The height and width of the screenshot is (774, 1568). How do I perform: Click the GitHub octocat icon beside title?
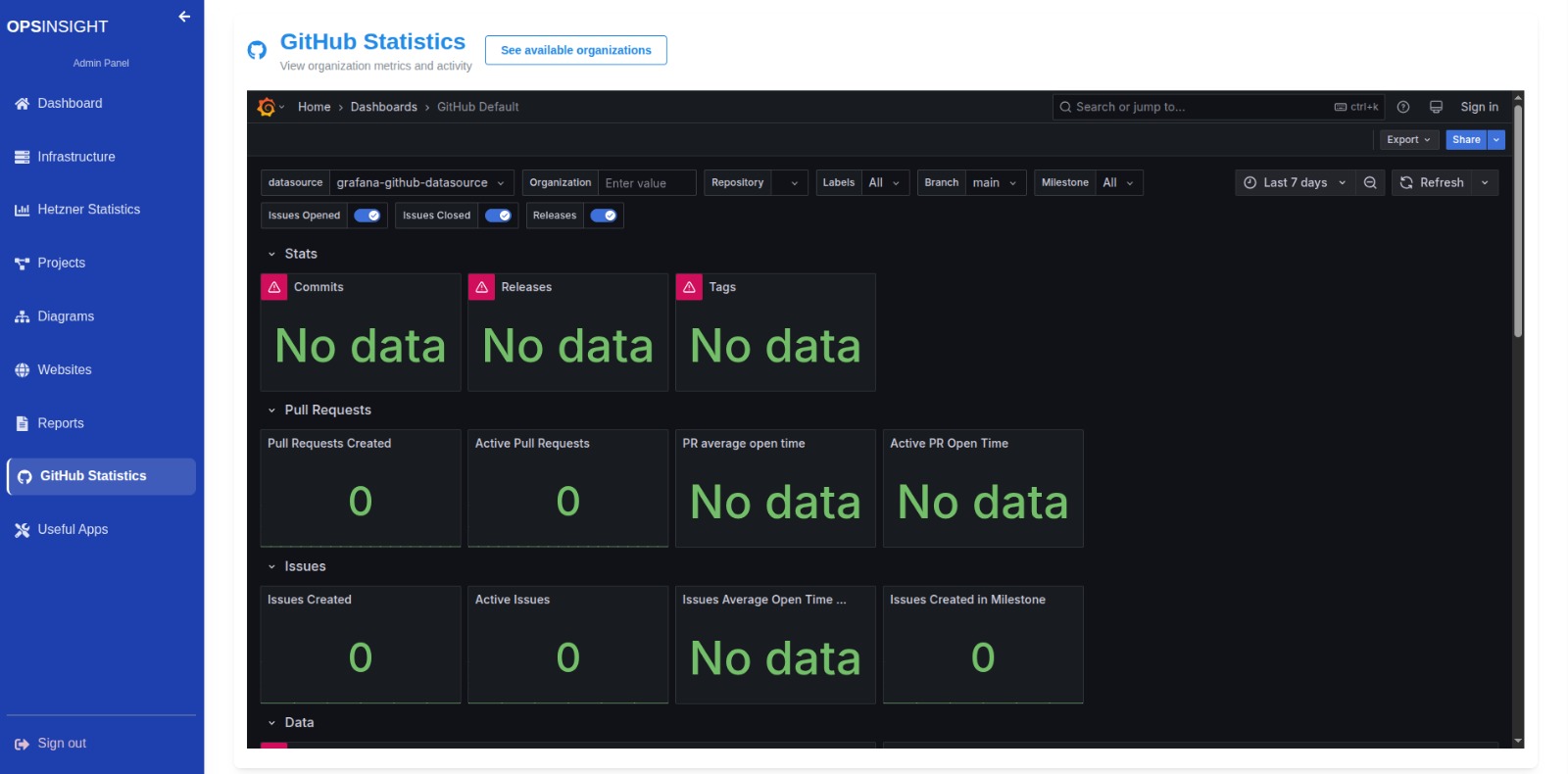257,50
